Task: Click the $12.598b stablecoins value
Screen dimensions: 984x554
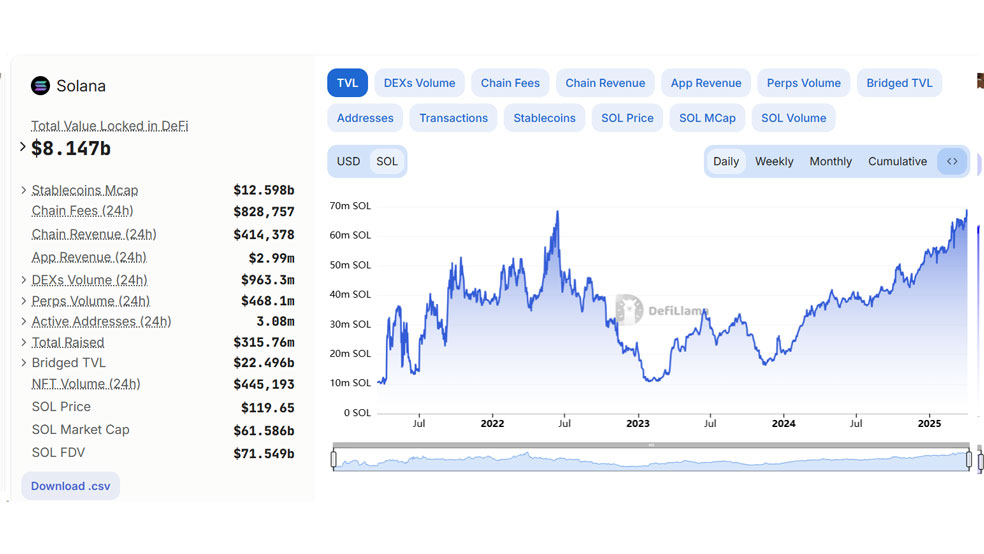Action: [x=264, y=190]
